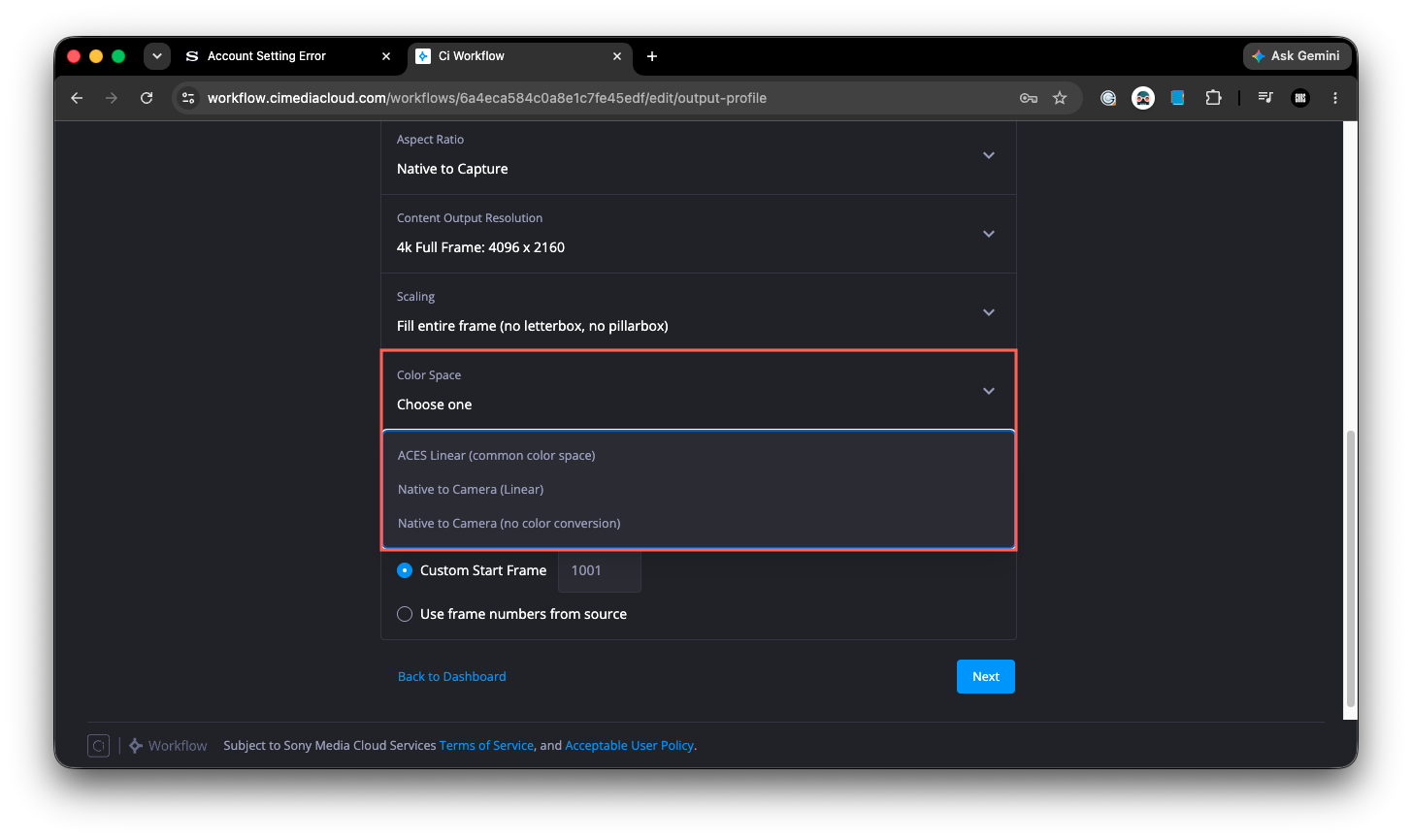Click the media control playlist icon
This screenshot has width=1412, height=840.
coord(1265,98)
